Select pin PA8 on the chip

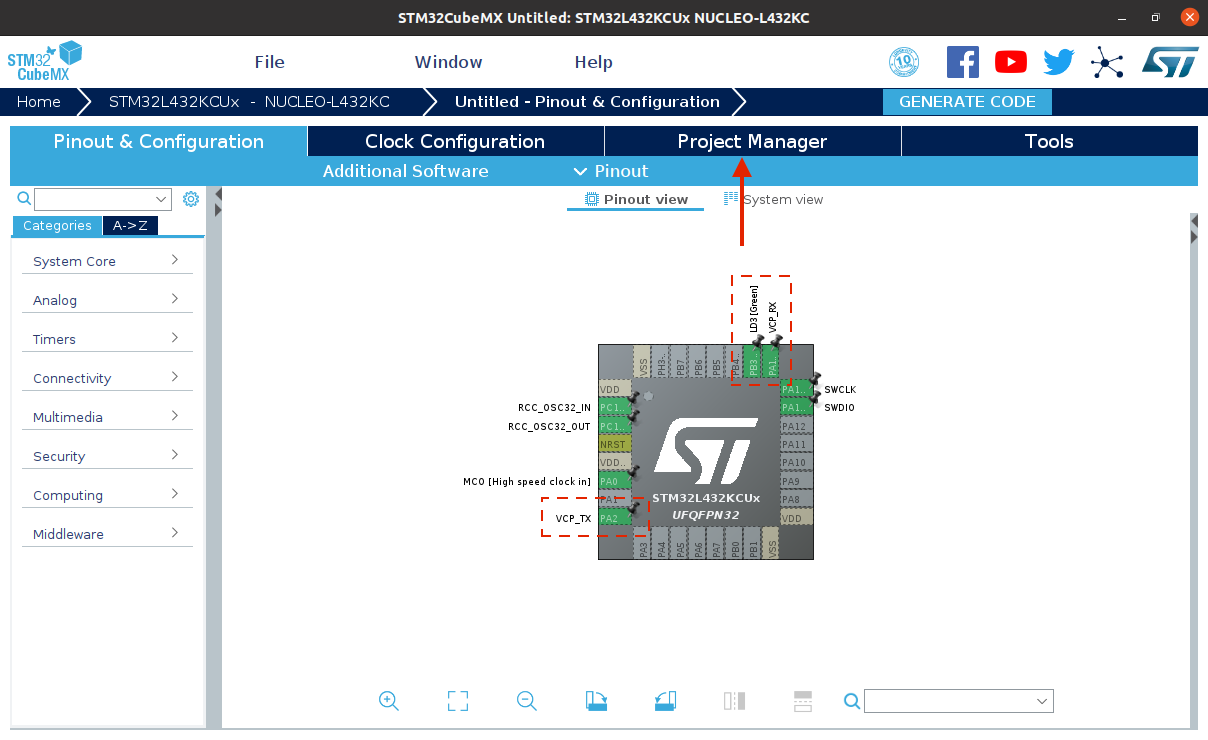[796, 499]
